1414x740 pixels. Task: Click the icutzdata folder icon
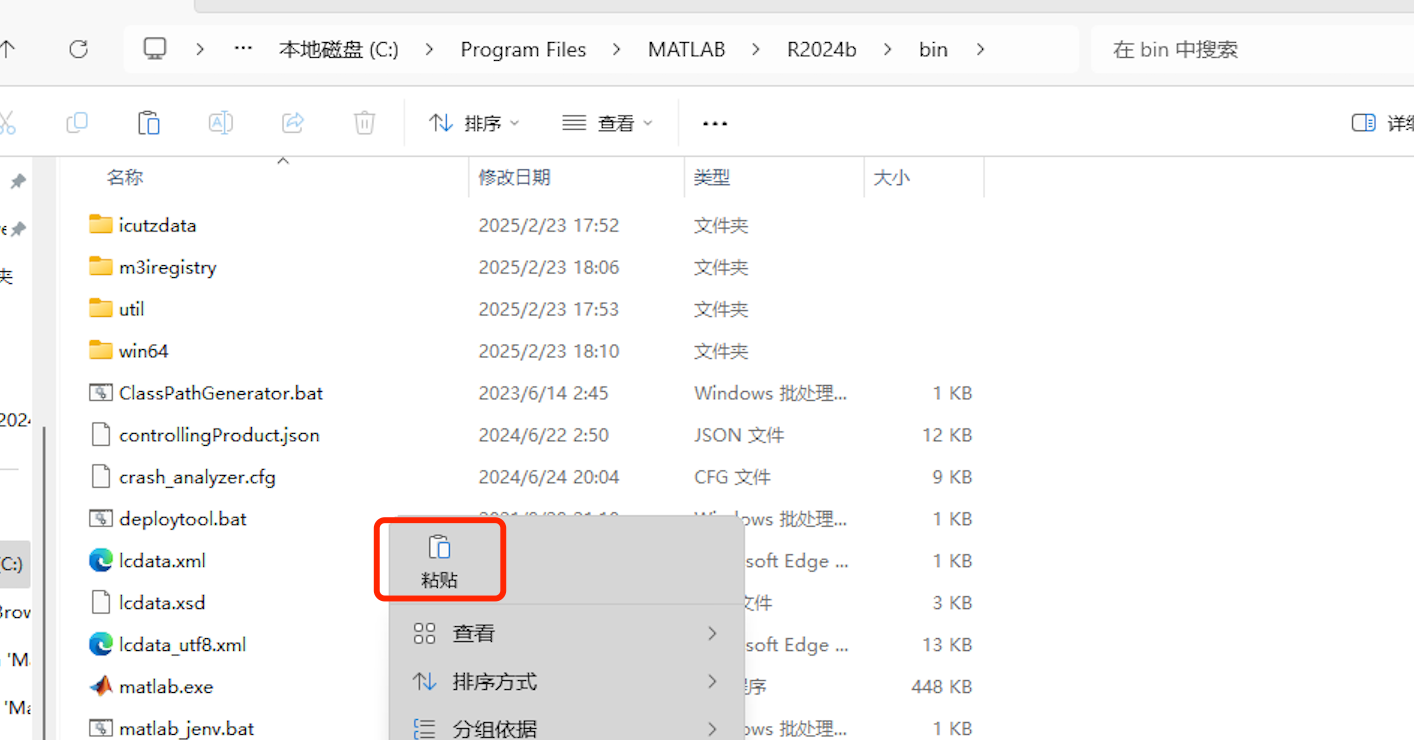point(101,224)
